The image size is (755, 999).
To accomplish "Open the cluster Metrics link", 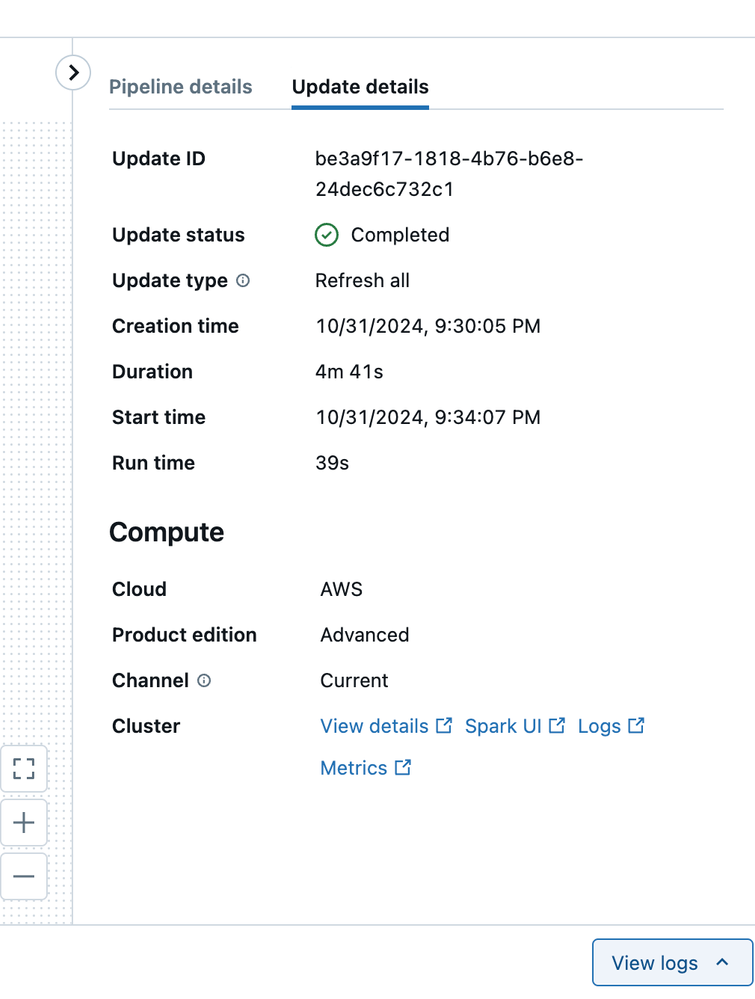I will pos(353,768).
